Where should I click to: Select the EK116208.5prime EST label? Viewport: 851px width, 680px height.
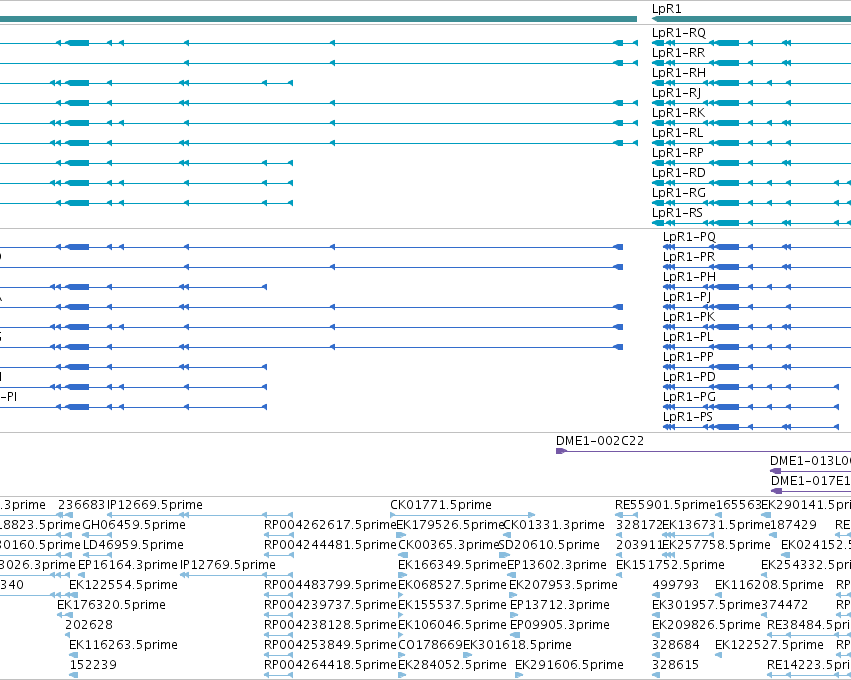(769, 585)
